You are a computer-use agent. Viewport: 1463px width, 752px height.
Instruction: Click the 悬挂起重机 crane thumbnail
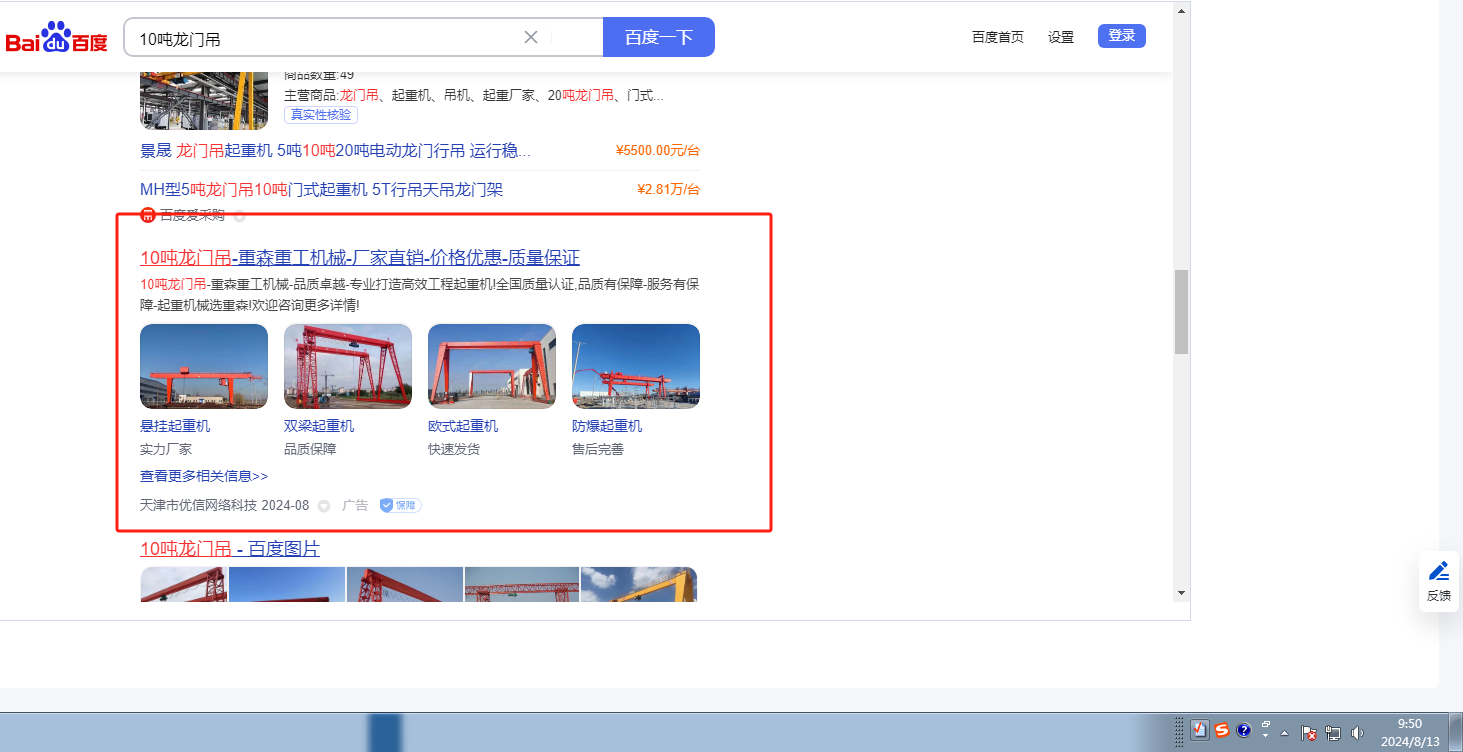(x=204, y=366)
